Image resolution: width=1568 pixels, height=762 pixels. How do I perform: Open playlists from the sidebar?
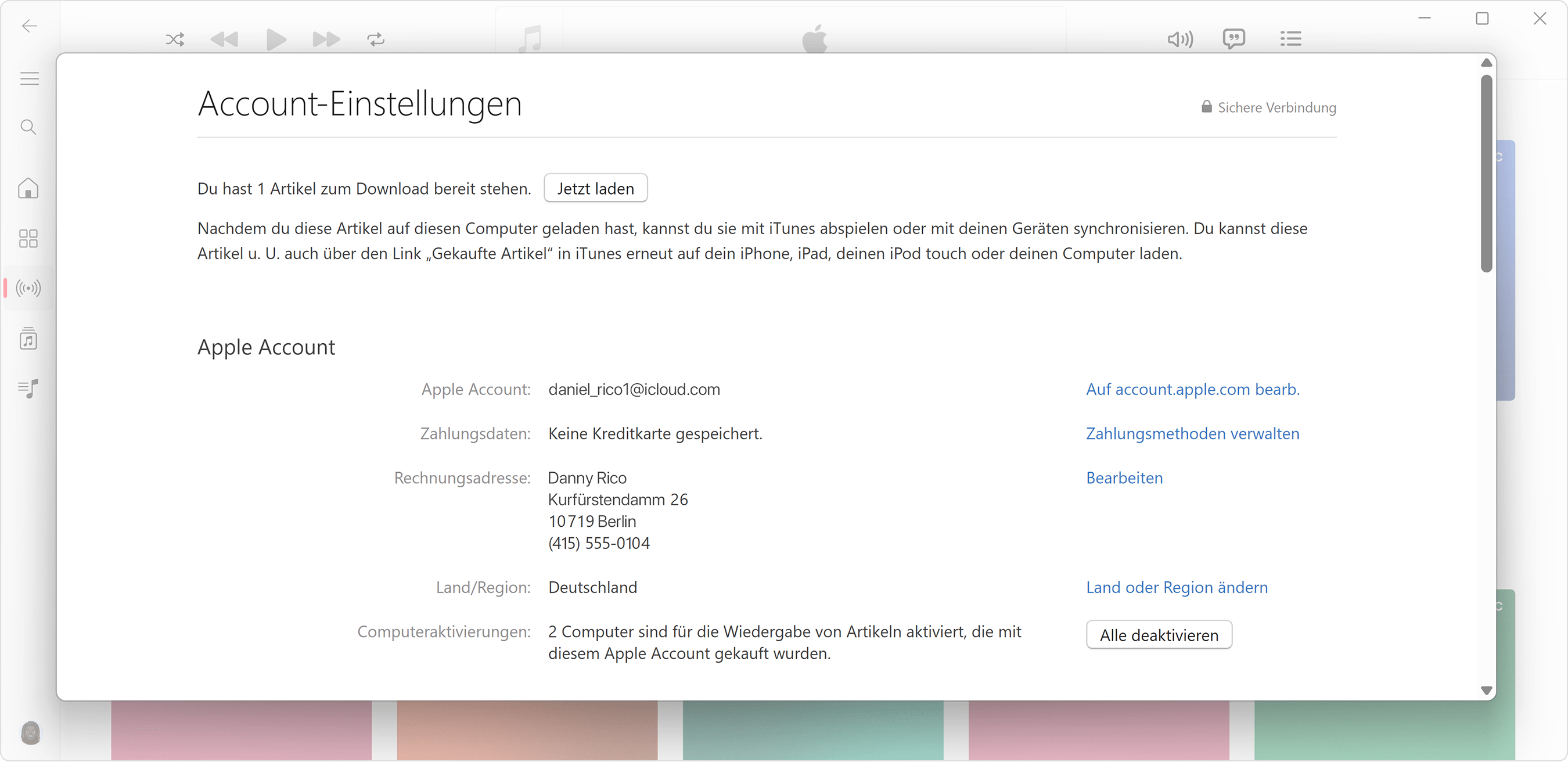click(28, 389)
